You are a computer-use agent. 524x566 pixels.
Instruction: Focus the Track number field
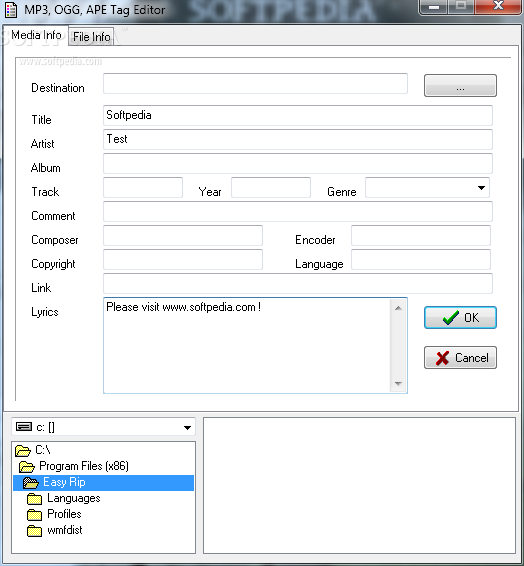tap(143, 187)
